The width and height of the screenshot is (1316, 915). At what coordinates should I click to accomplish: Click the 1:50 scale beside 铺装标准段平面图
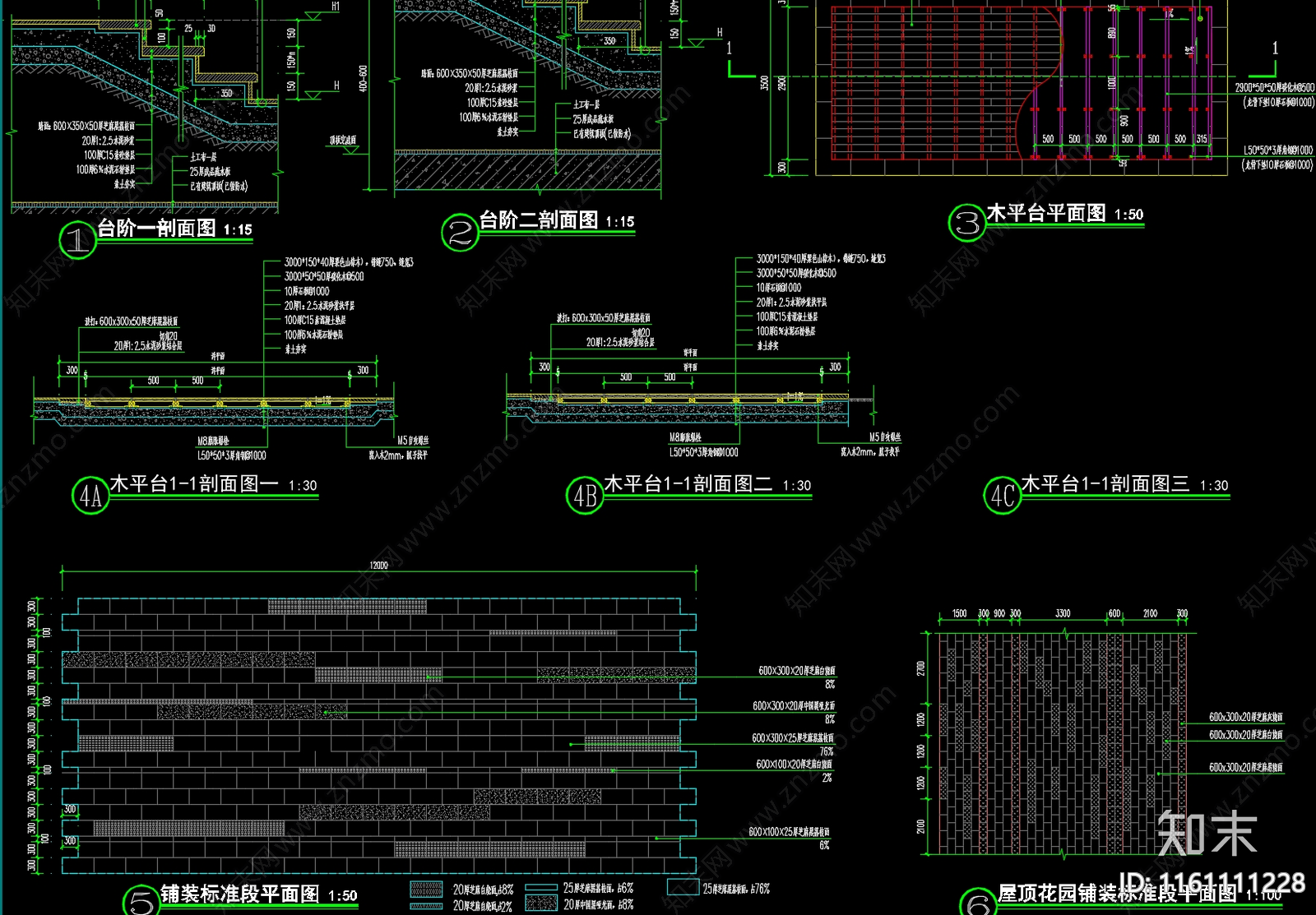coord(343,896)
